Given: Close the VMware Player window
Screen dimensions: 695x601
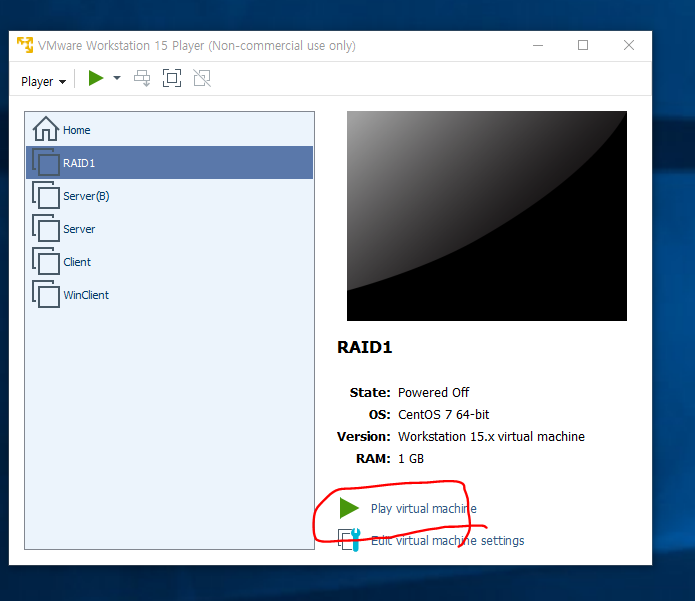Looking at the screenshot, I should click(x=629, y=45).
